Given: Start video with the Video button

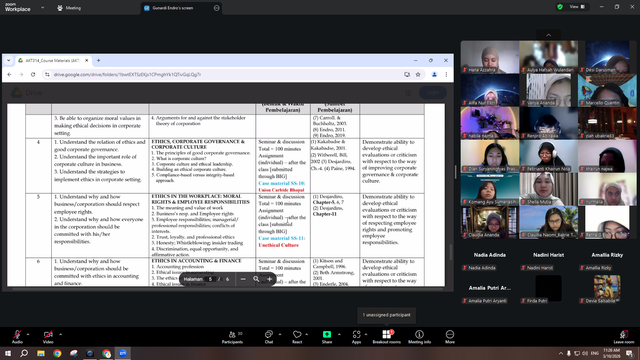Looking at the screenshot, I should [x=48, y=337].
